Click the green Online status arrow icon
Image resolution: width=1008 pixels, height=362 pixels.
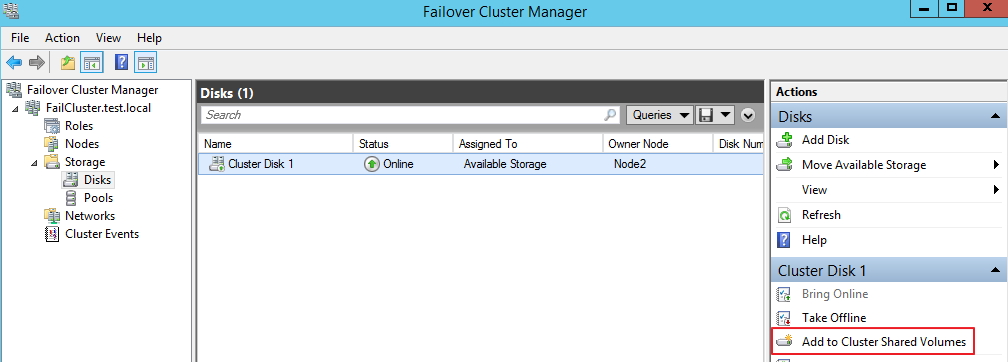[x=372, y=164]
